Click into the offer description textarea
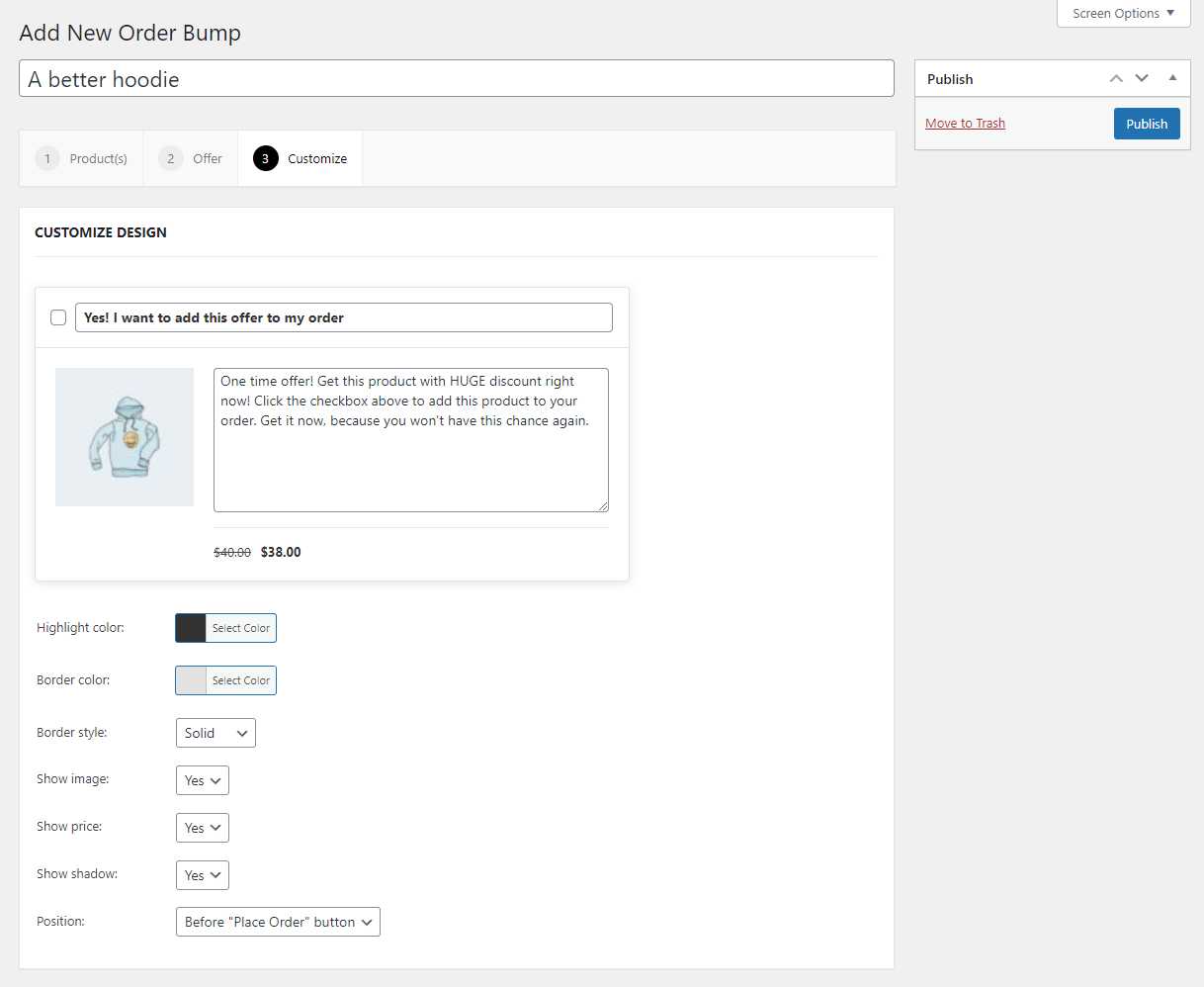The image size is (1204, 987). [411, 440]
